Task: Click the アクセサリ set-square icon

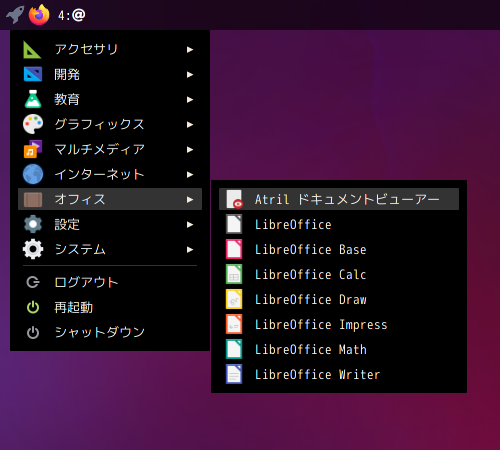Action: [x=32, y=50]
